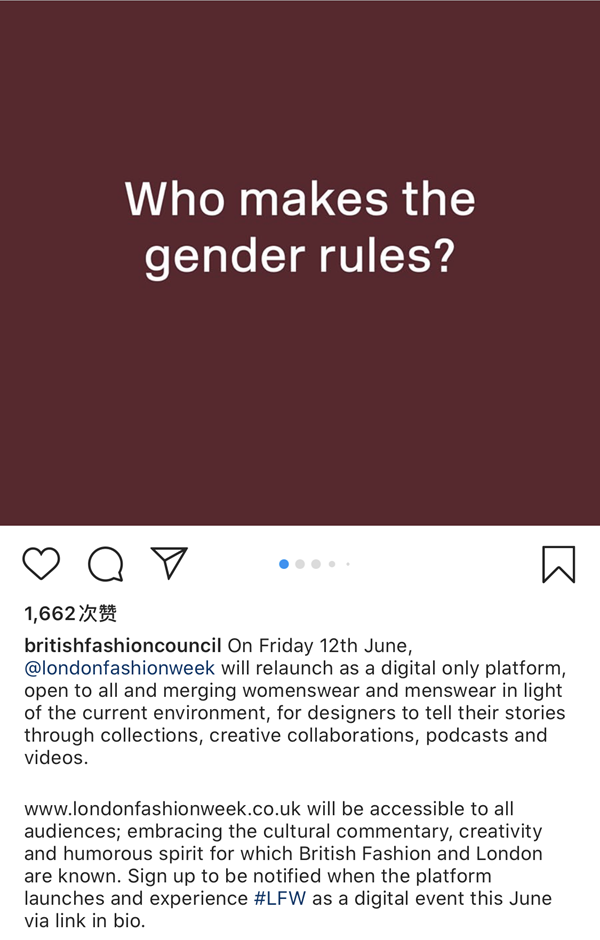
Task: Tap the "Who makes the gender rules?" headline
Action: click(300, 227)
